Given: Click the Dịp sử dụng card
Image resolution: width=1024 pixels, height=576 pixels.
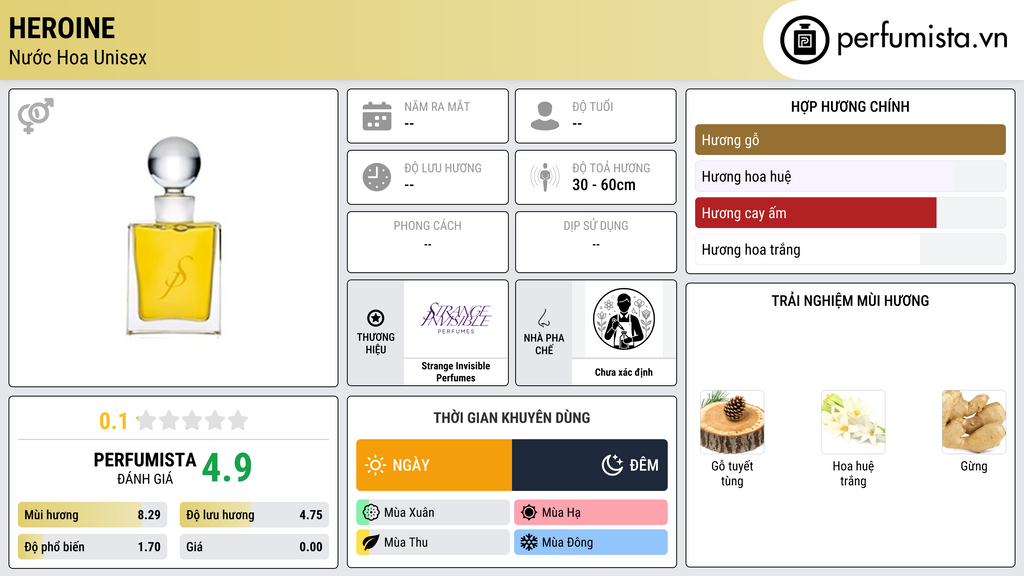Looking at the screenshot, I should click(596, 242).
